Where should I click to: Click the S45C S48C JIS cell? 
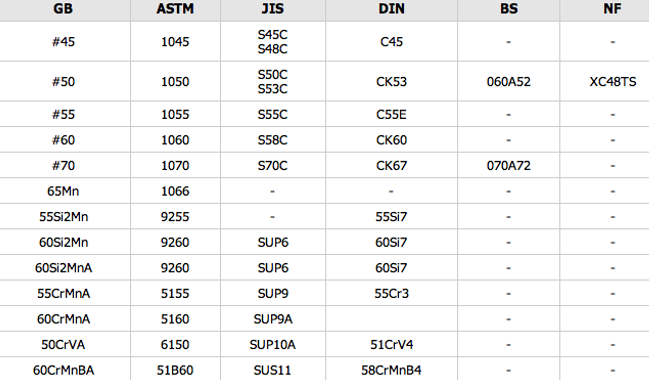[x=273, y=41]
